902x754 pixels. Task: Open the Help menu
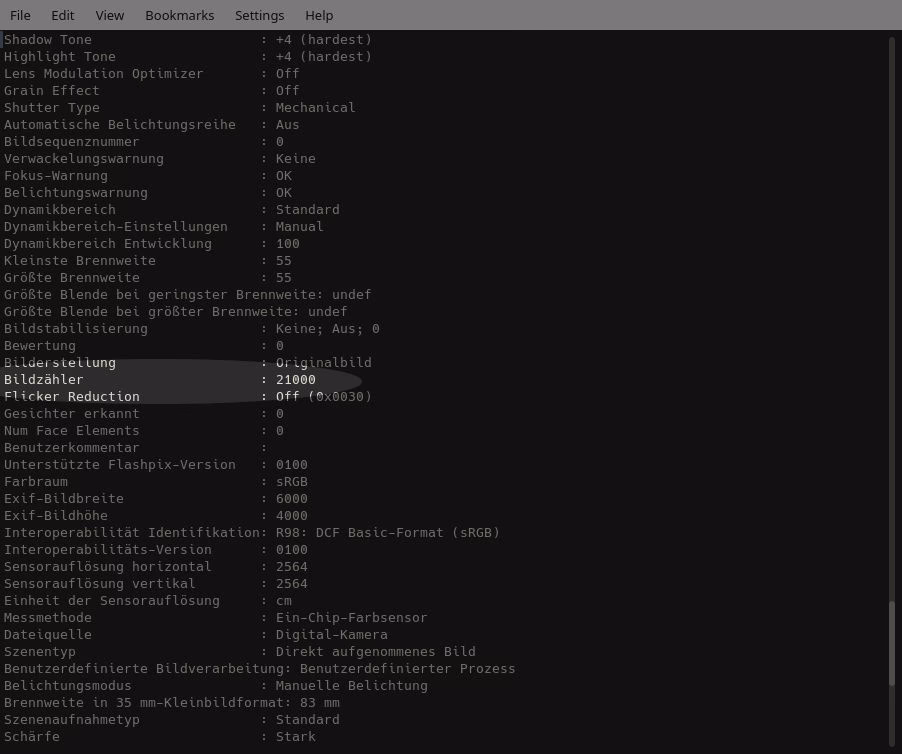click(319, 15)
